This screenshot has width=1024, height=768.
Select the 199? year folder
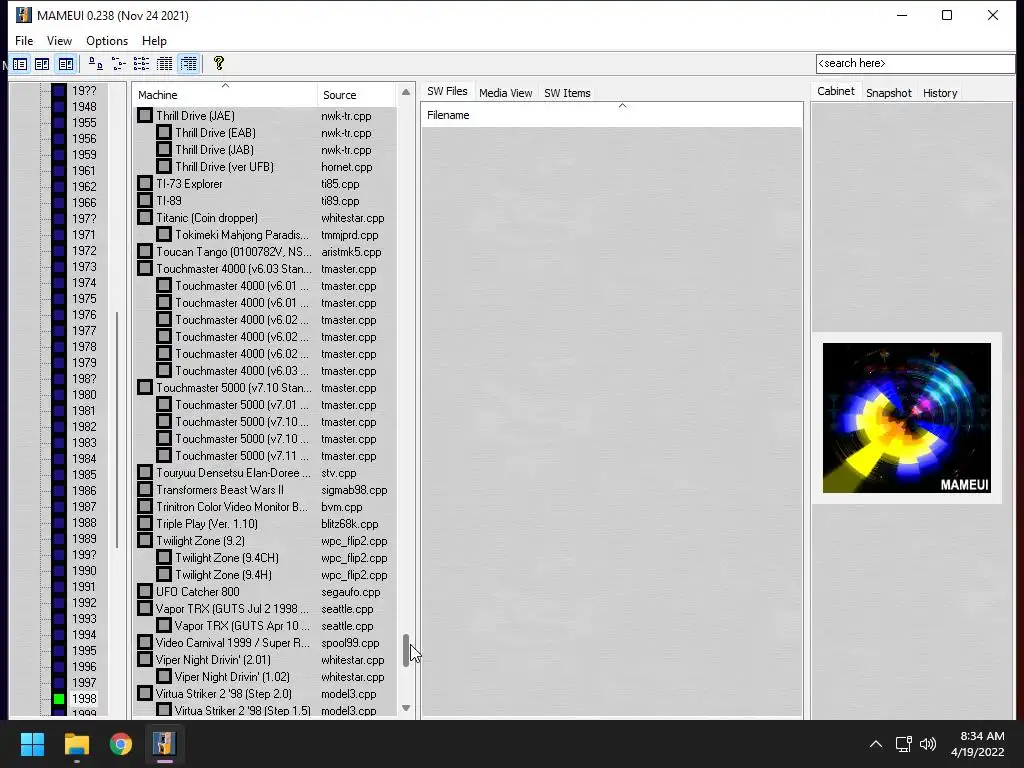84,554
